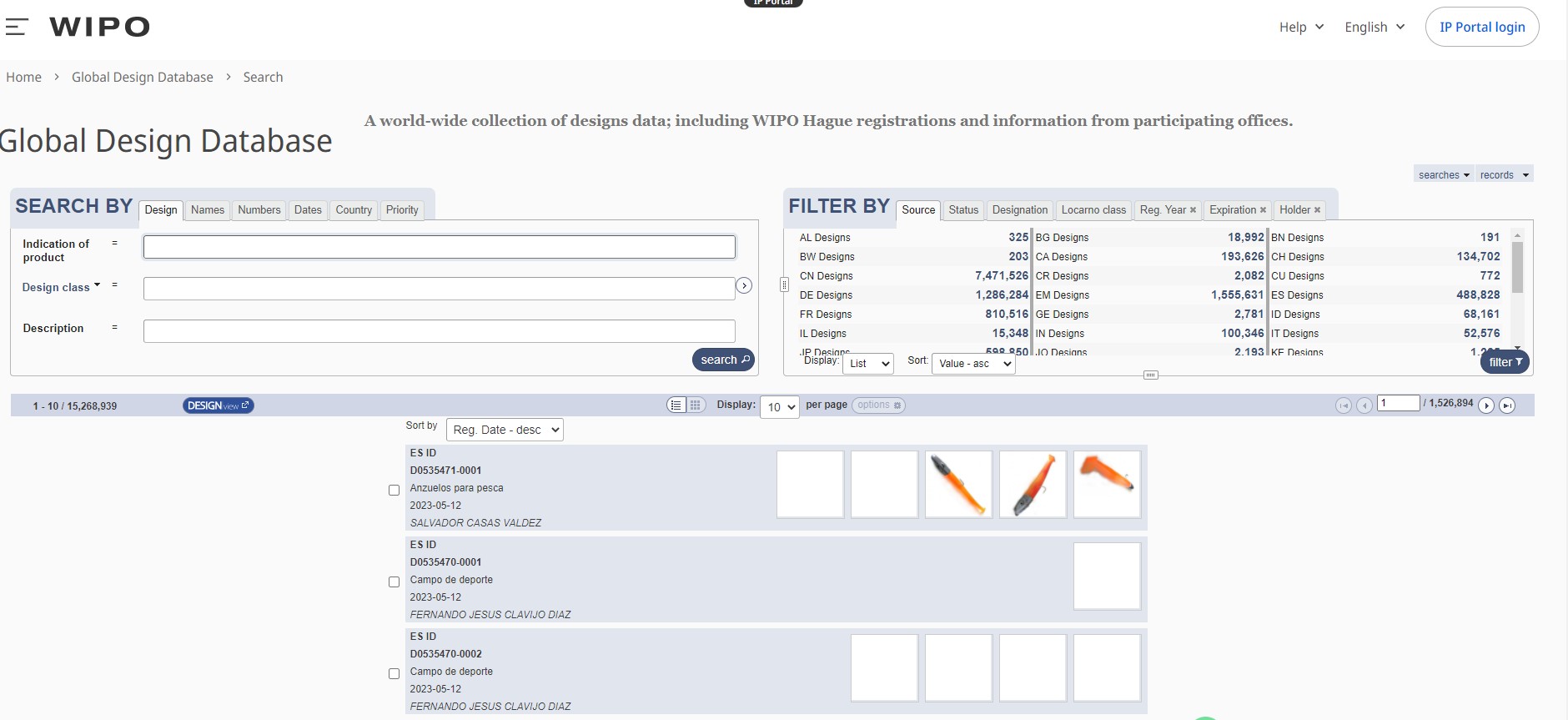Open the hamburger navigation menu
Screen dimensions: 1568x720
tap(16, 27)
